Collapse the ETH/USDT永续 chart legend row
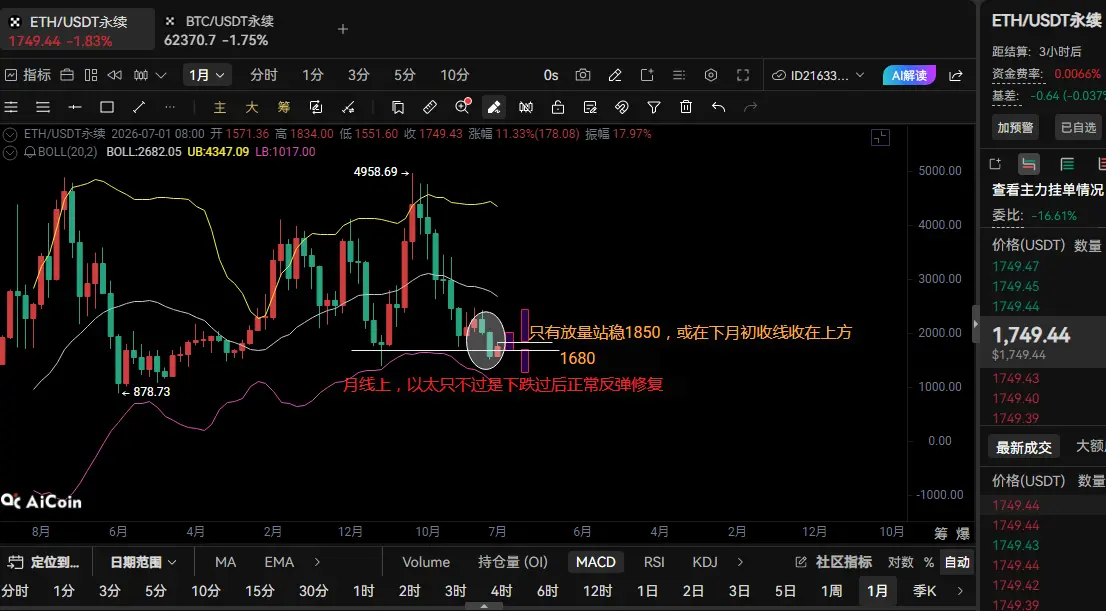This screenshot has height=611, width=1106. click(10, 134)
